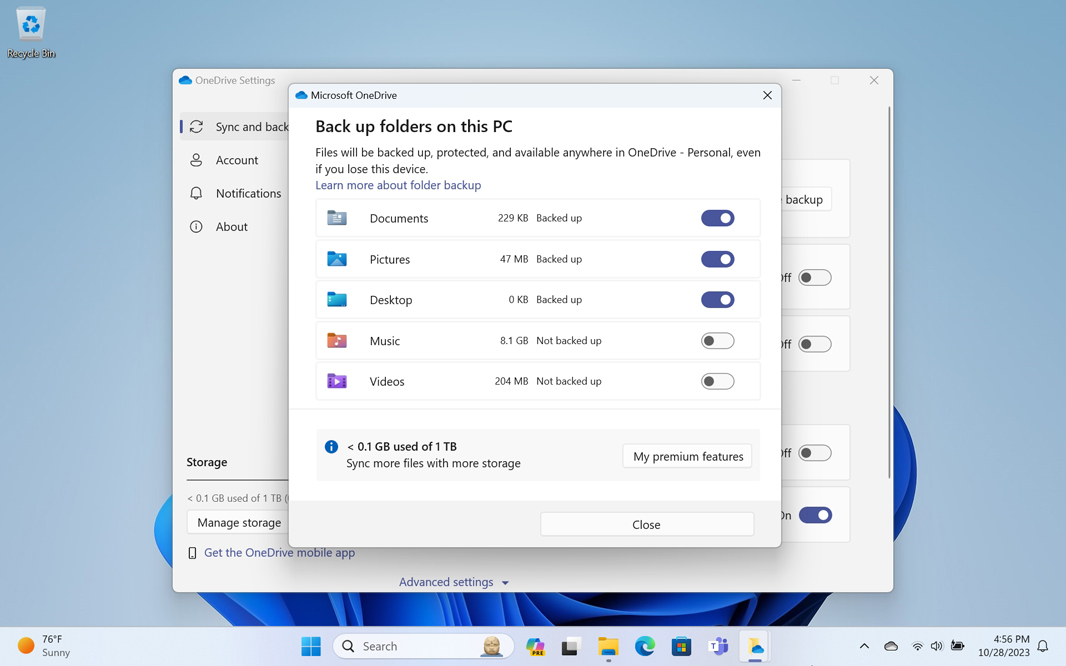Viewport: 1066px width, 666px height.
Task: Turn on Videos folder backup
Action: pos(717,381)
